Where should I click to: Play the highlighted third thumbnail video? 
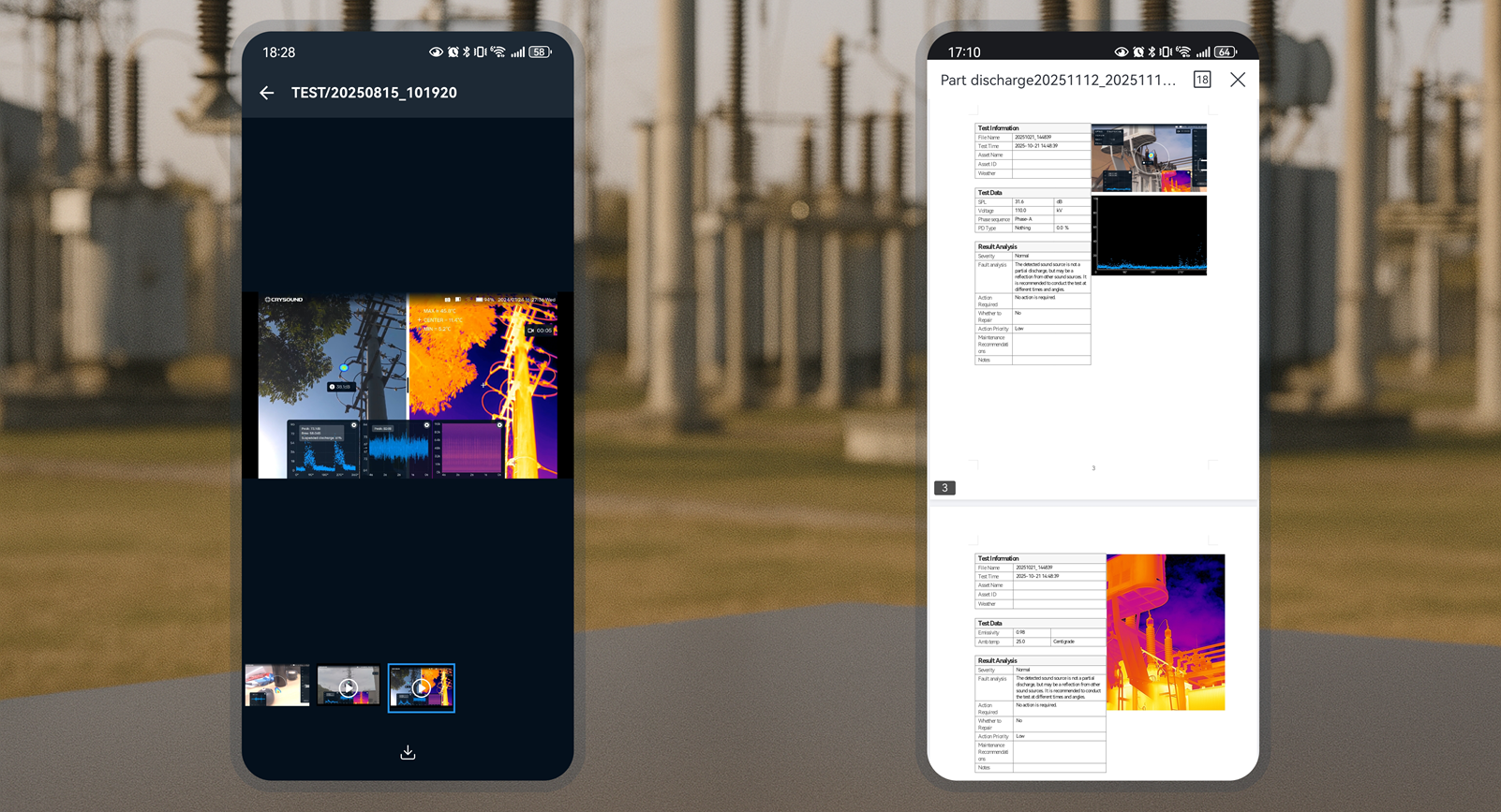click(x=422, y=687)
